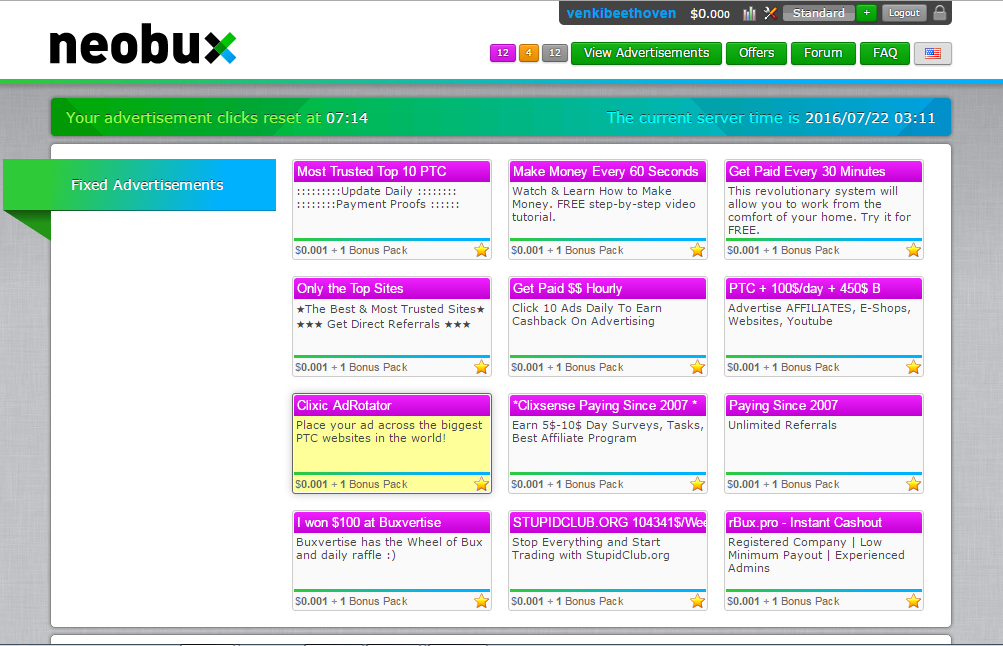Click star on Most Trusted Top 10 PTC ad
The image size is (1003, 646).
tap(482, 250)
